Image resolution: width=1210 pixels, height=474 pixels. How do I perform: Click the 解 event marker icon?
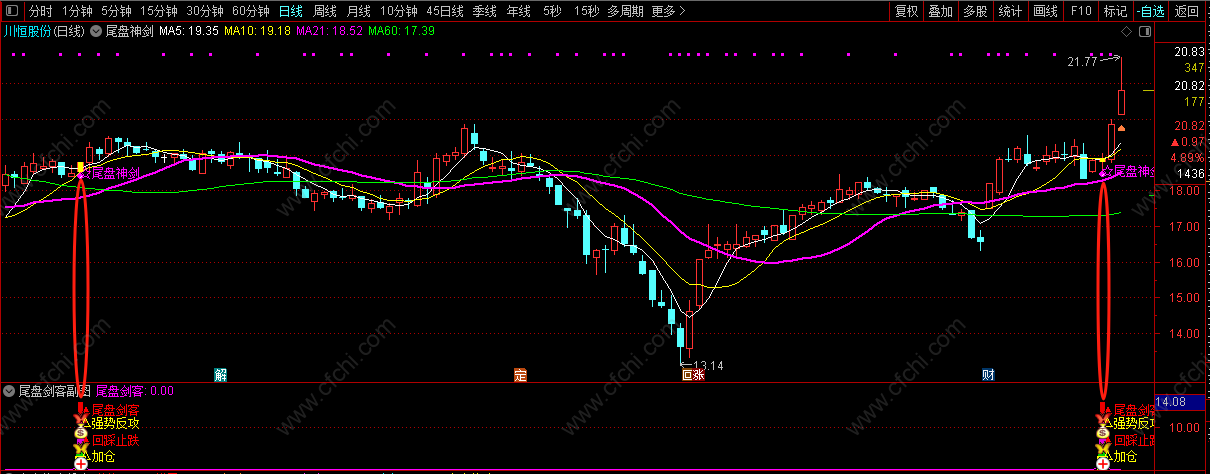coord(220,375)
